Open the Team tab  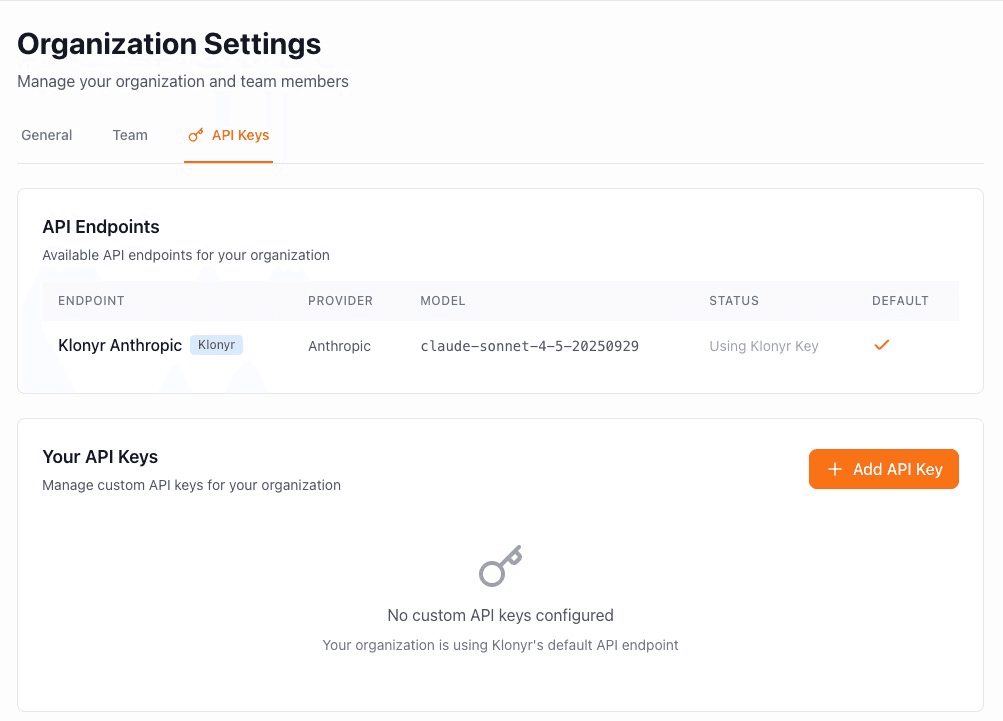(x=129, y=134)
